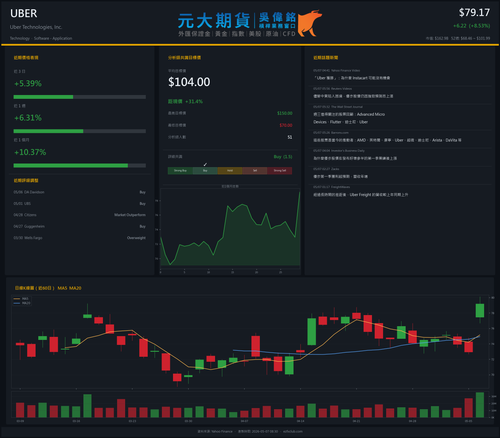
Task: Open the Yahoo Finance Video Instacart news headline
Action: pyautogui.click(x=351, y=78)
